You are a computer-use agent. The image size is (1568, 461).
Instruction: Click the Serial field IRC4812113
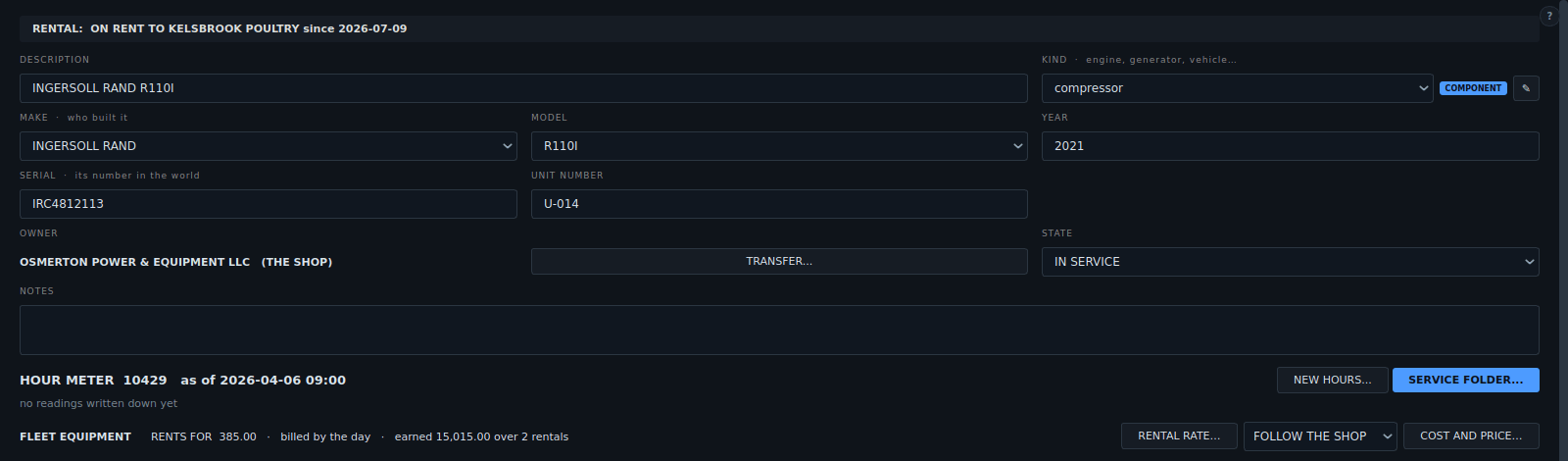(x=269, y=204)
